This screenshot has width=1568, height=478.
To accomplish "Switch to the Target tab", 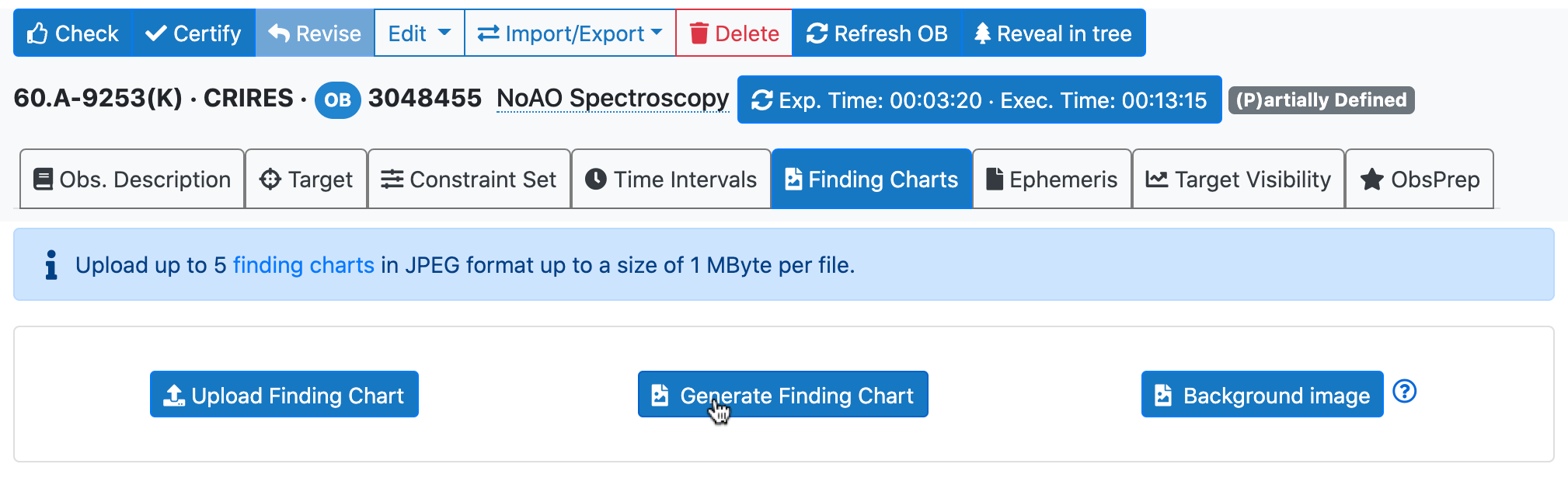I will click(306, 180).
